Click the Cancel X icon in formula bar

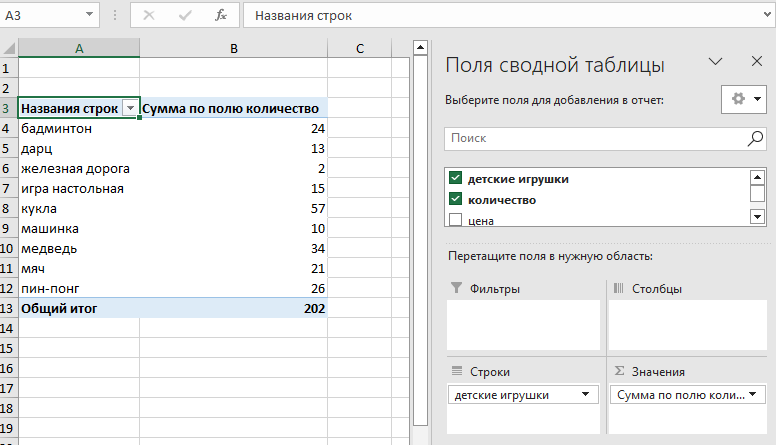point(149,16)
